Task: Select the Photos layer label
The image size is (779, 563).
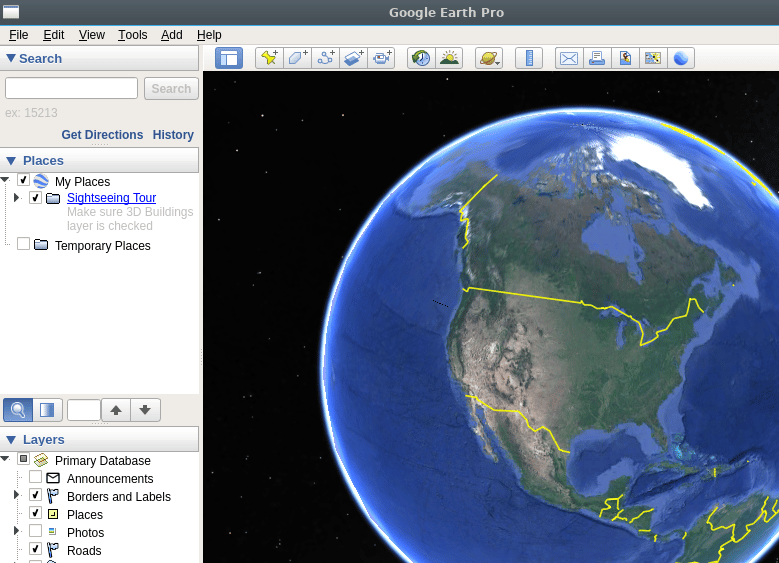Action: pos(85,533)
